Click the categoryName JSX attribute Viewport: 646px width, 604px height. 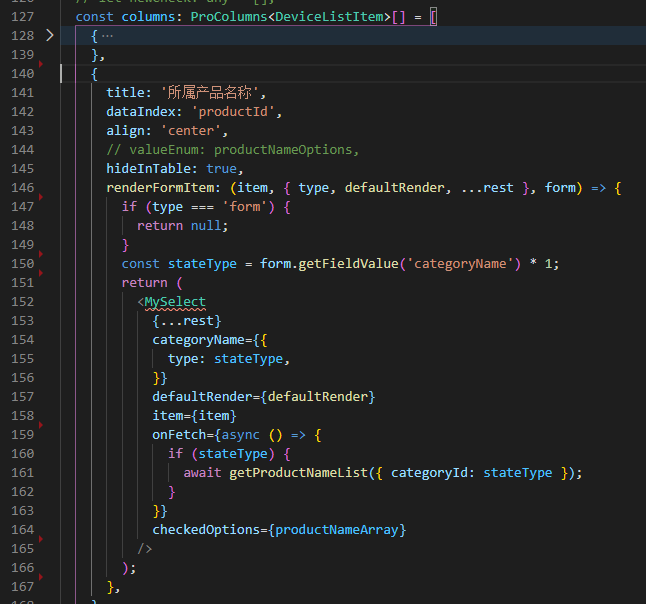pyautogui.click(x=199, y=340)
